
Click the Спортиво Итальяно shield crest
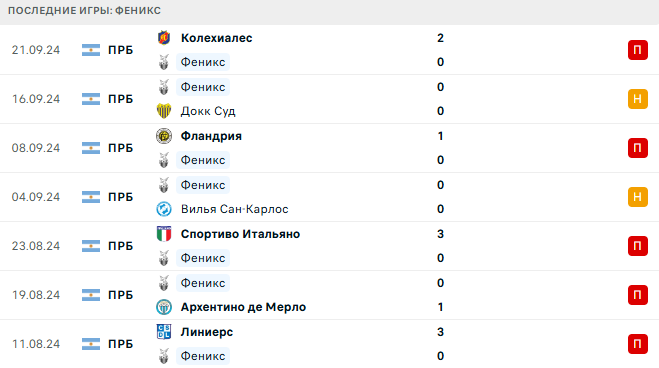point(164,234)
